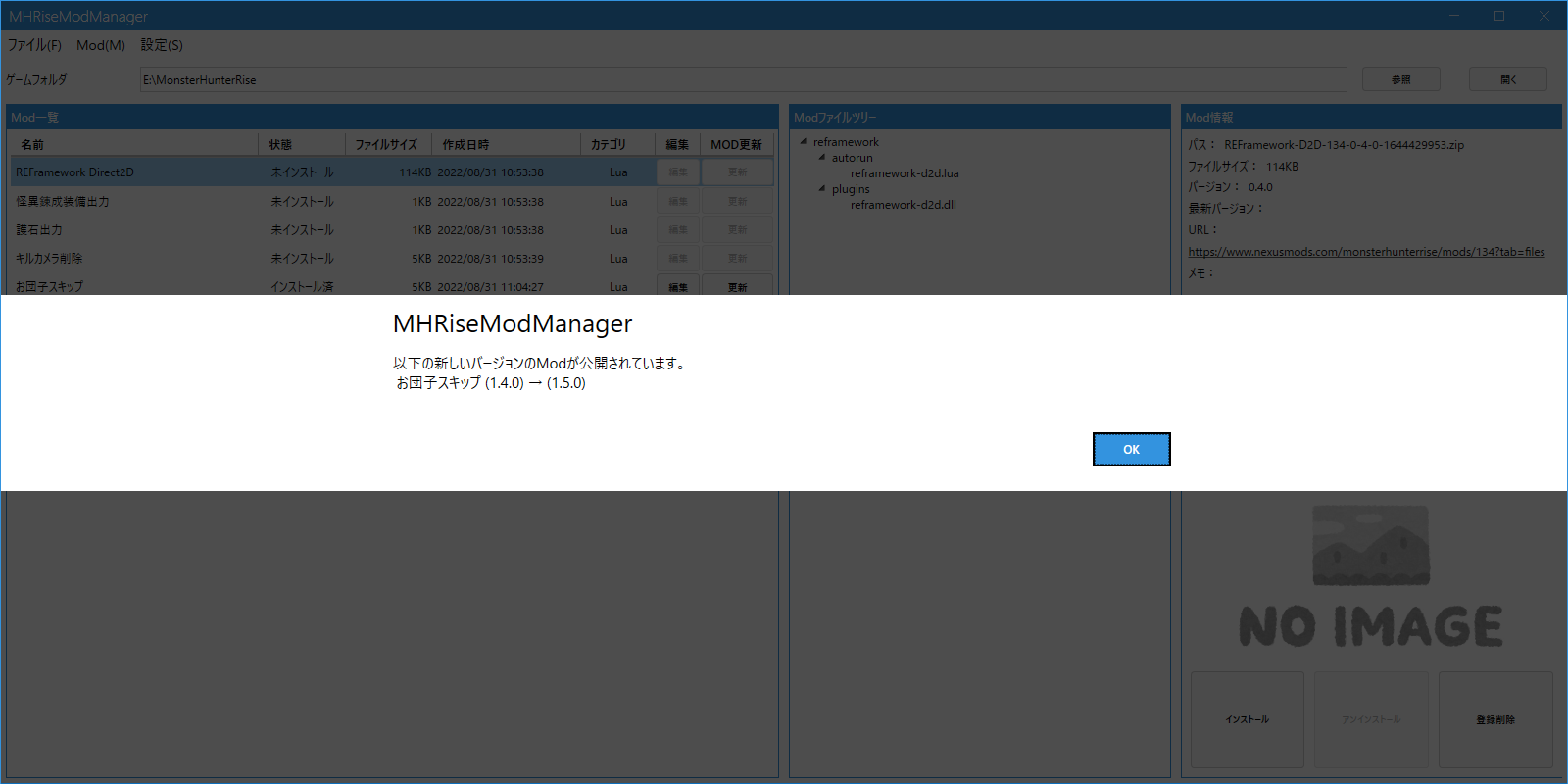1568x784 pixels.
Task: Select the 怪異錬成装備出力 mod row
Action: pos(392,201)
